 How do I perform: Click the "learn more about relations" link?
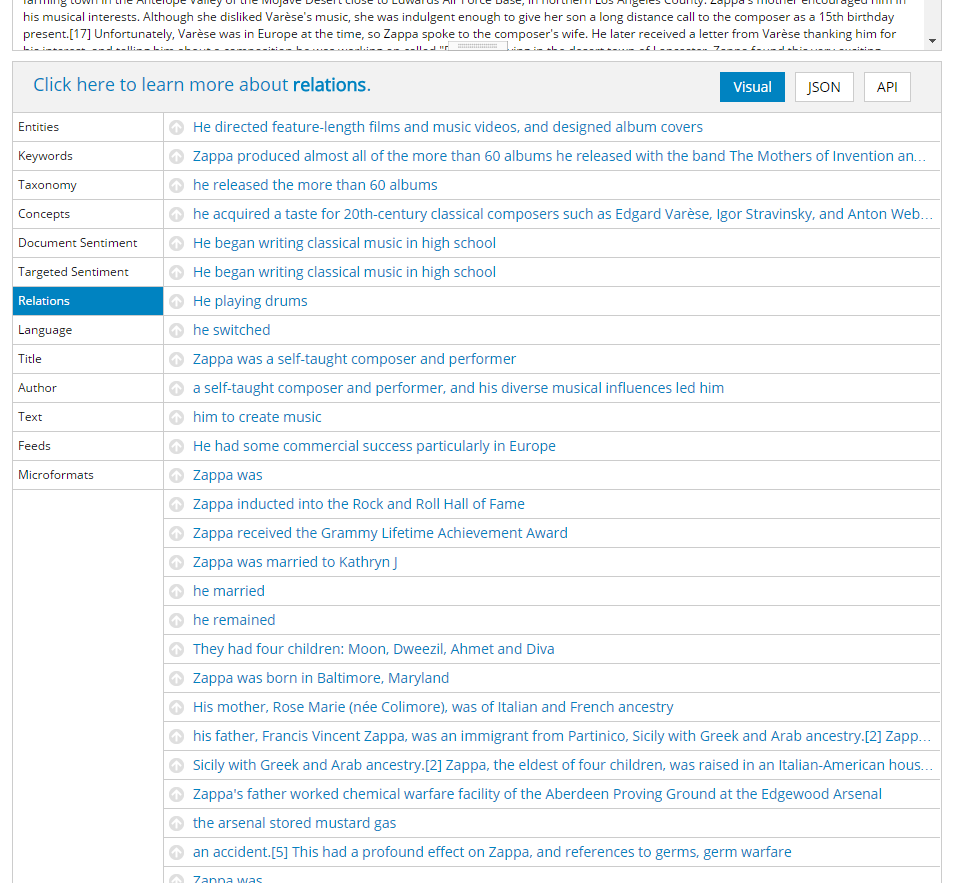202,85
